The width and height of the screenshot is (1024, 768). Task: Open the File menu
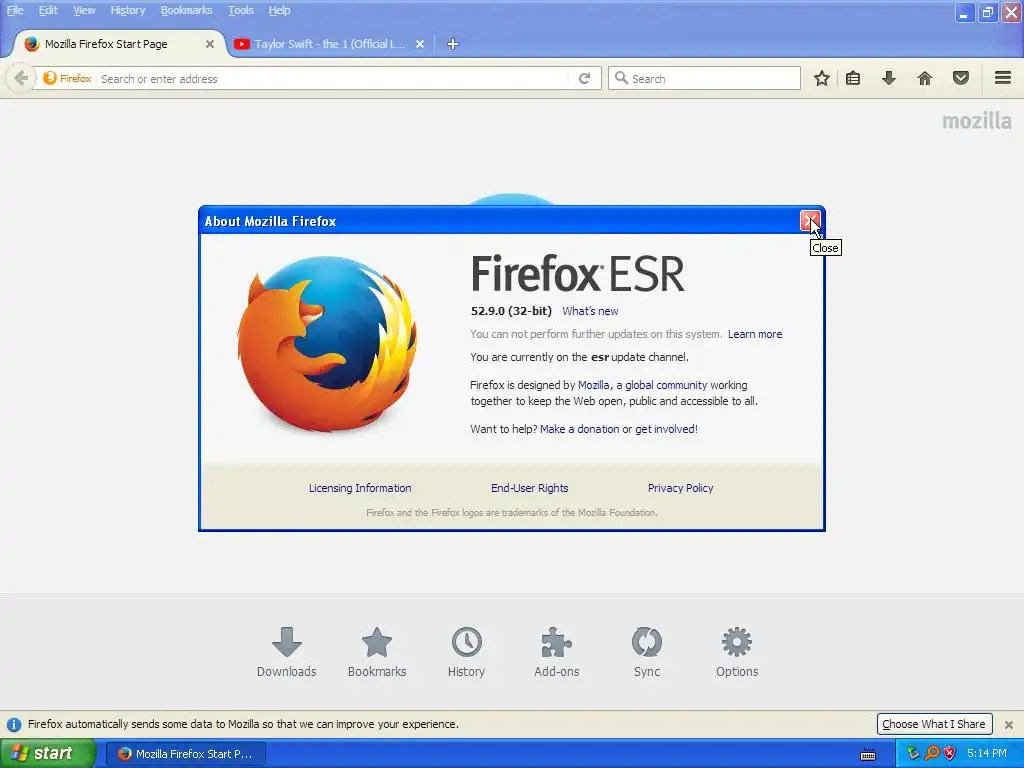point(15,10)
